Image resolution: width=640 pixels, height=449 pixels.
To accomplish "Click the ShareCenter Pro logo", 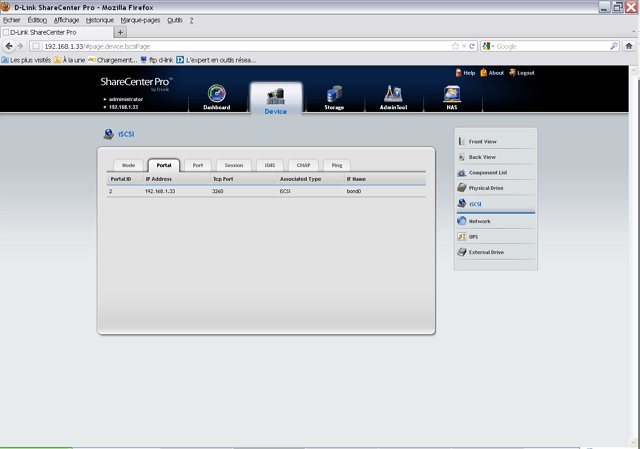I will click(x=136, y=83).
